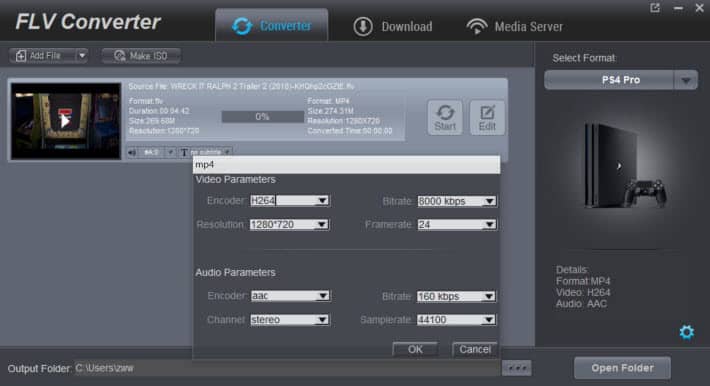Click the "Video: H264" details text
710x386 pixels.
point(583,292)
